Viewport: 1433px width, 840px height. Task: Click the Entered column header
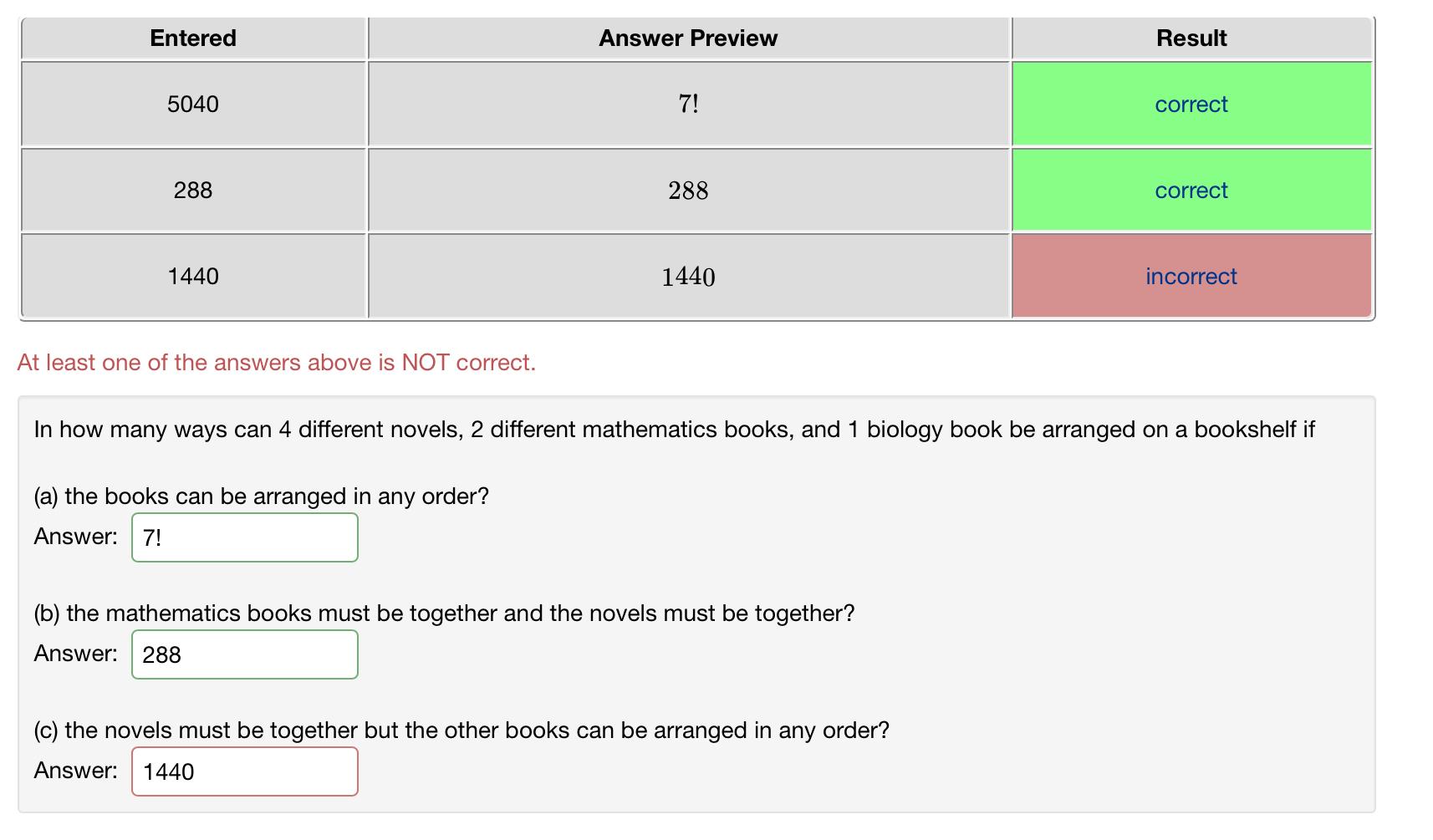point(192,38)
